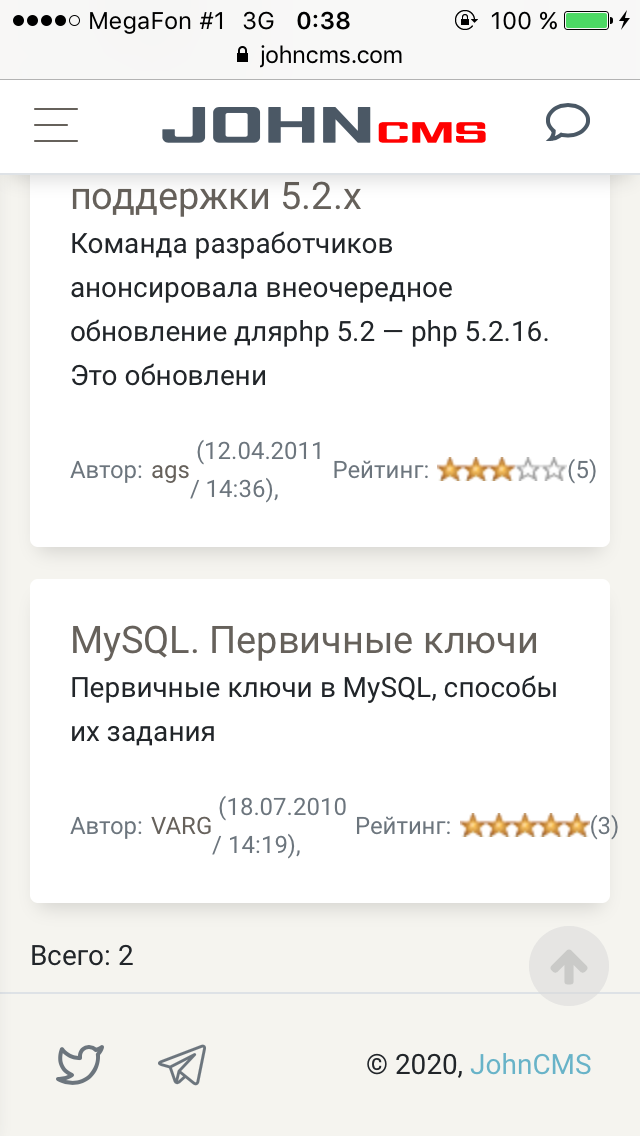Click the JohnCMS footer link
This screenshot has width=640, height=1136.
pyautogui.click(x=531, y=1064)
